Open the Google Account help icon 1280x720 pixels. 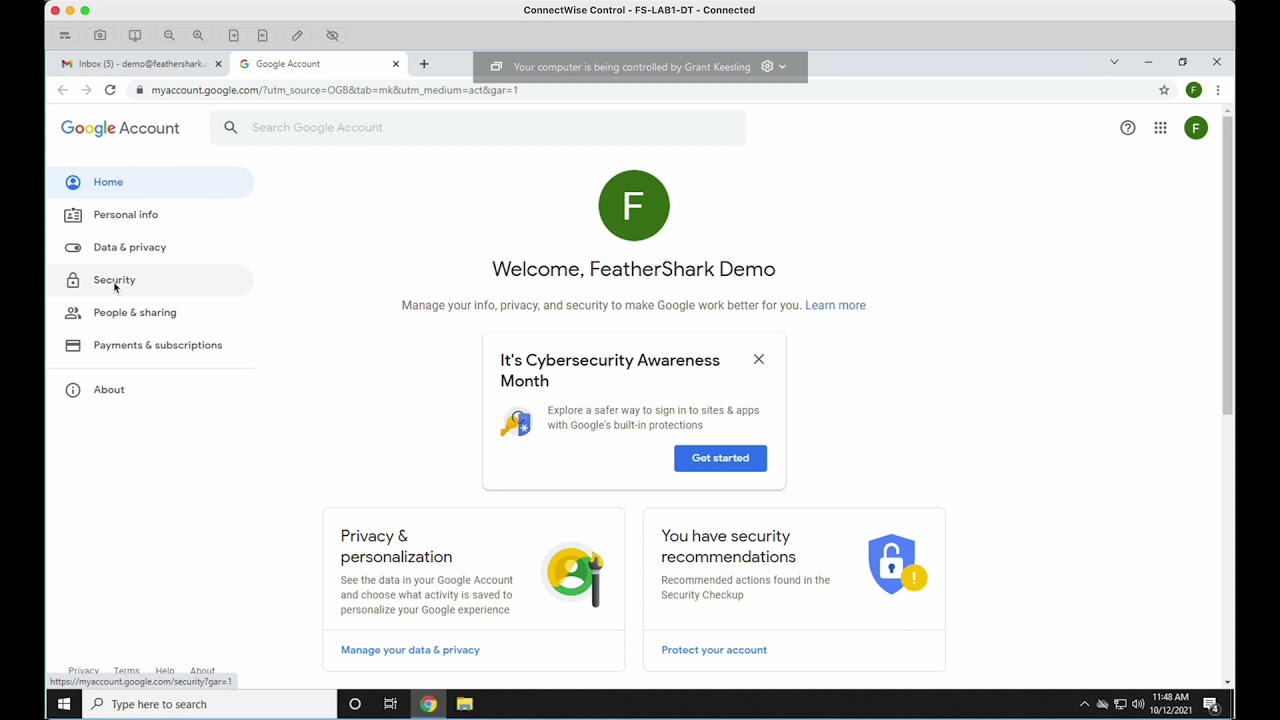click(x=1128, y=128)
